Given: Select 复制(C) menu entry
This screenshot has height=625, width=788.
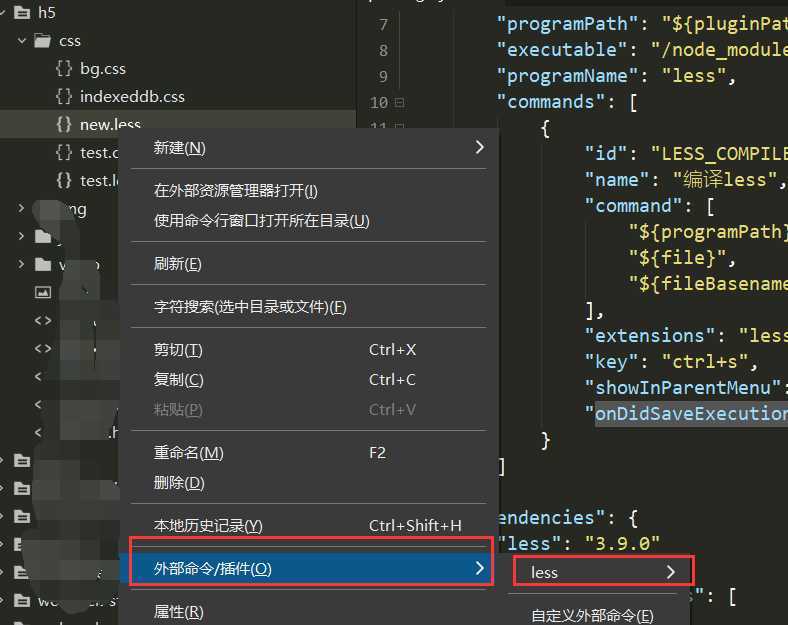Looking at the screenshot, I should 308,379.
